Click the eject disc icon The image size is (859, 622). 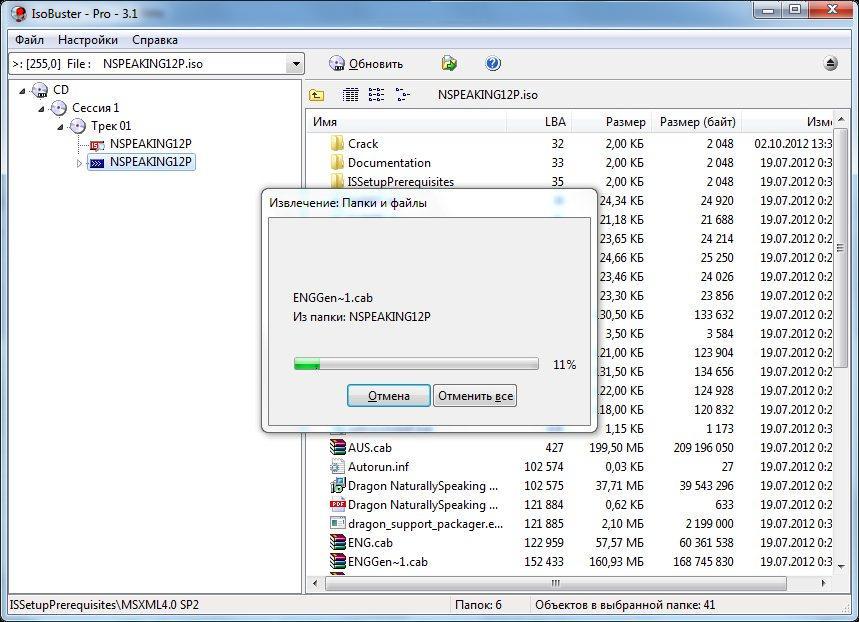tap(831, 64)
